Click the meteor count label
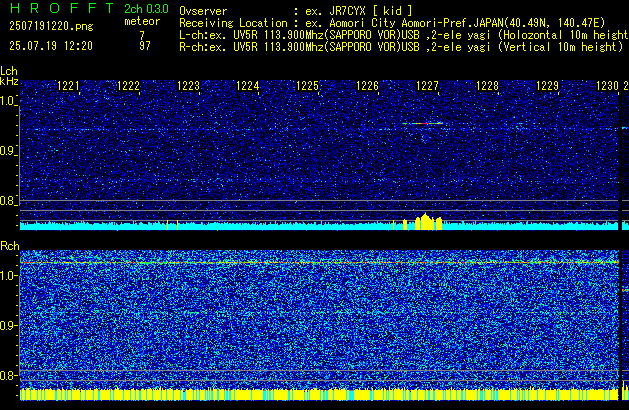629x410 pixels. pos(142,21)
